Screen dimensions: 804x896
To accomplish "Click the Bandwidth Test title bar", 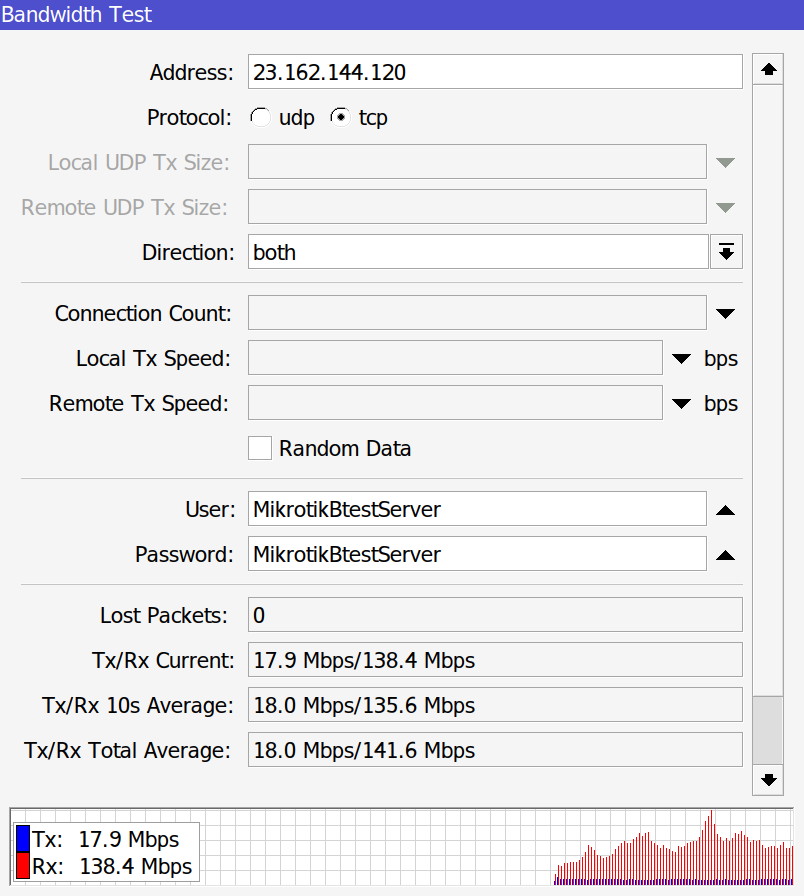I will [402, 14].
